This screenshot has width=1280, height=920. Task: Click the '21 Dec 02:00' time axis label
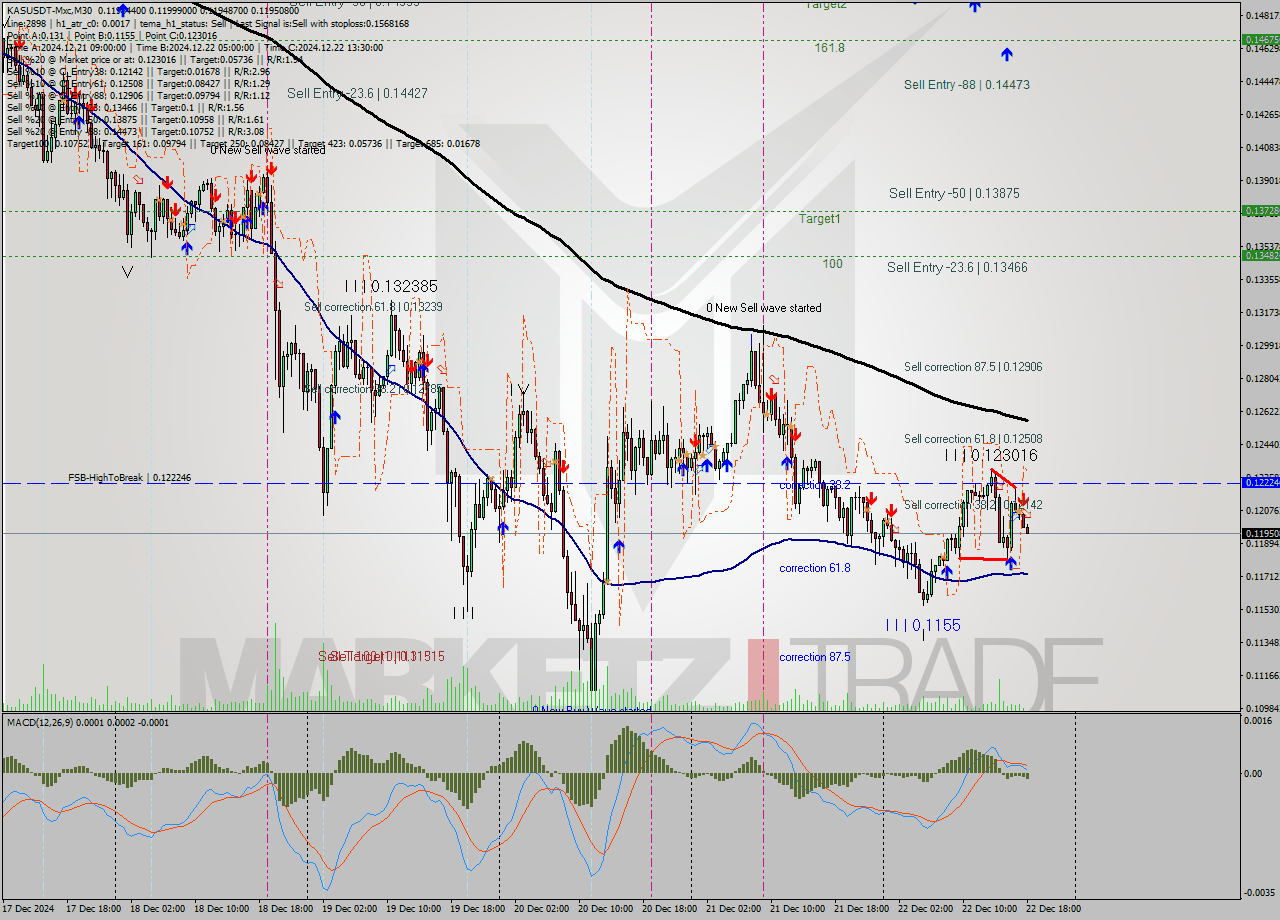coord(732,909)
